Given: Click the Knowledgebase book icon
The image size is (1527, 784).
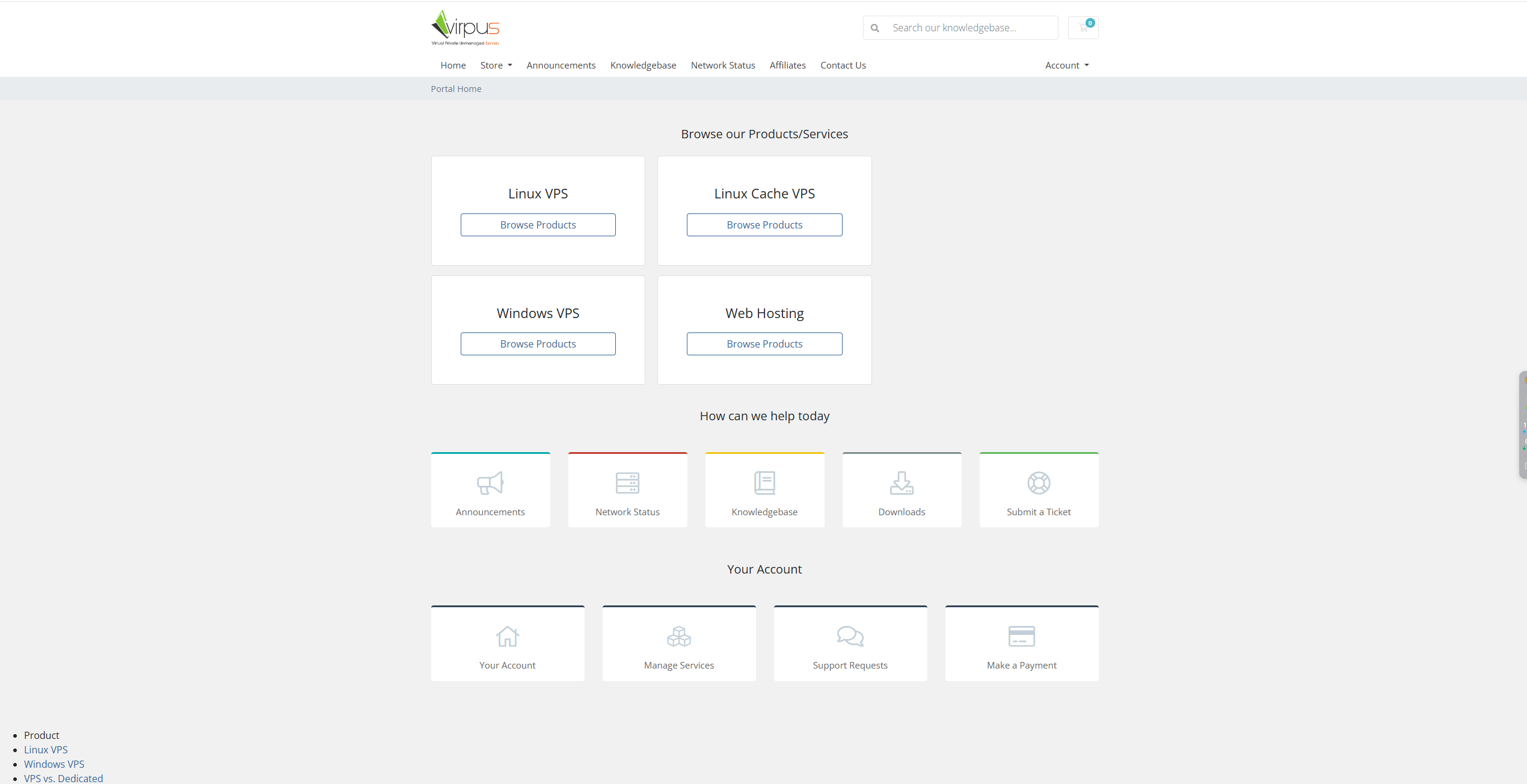Looking at the screenshot, I should pos(764,483).
